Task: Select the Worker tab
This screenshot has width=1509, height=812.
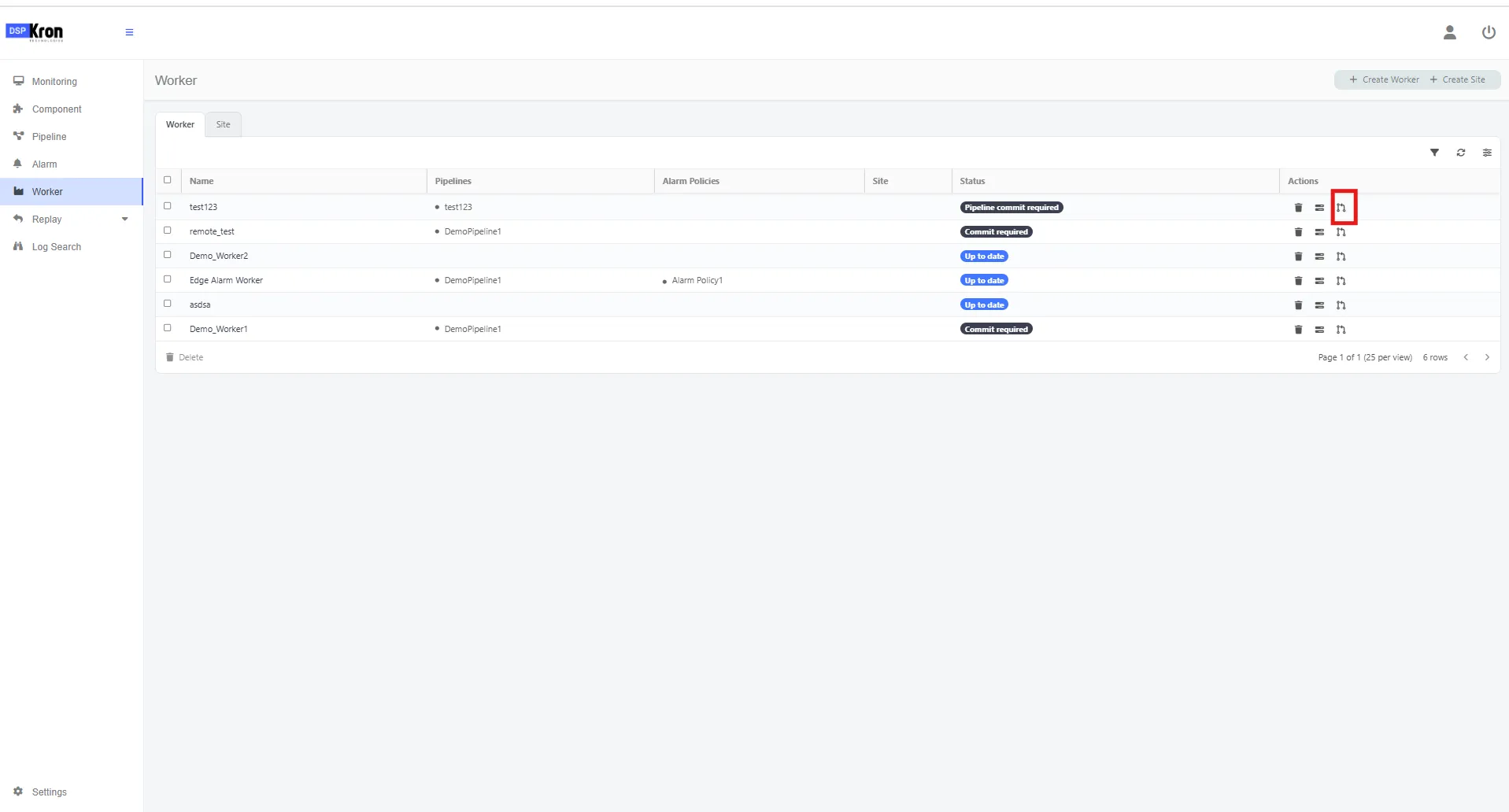Action: pos(180,124)
